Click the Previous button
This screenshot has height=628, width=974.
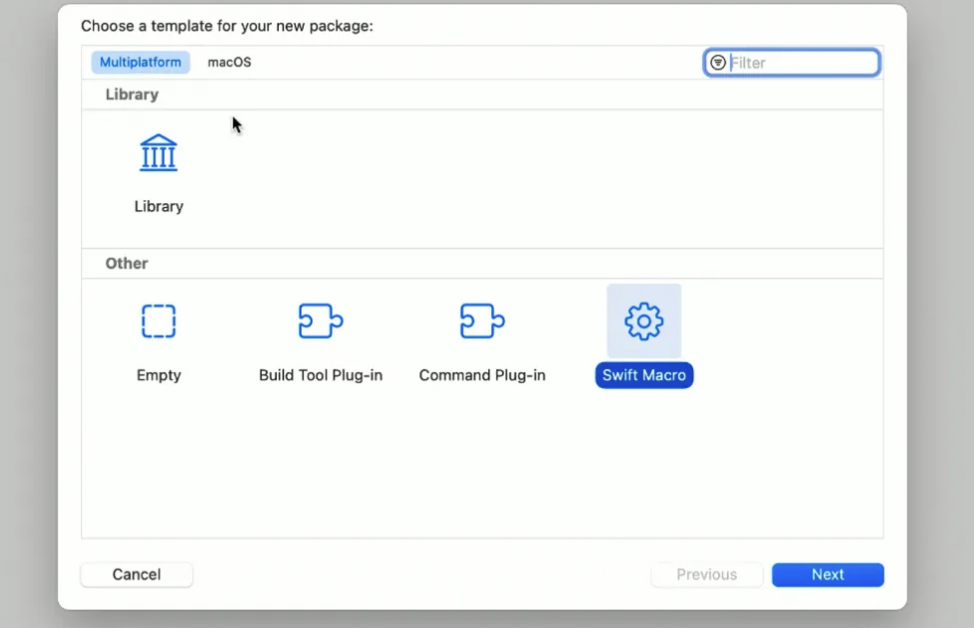click(x=707, y=575)
